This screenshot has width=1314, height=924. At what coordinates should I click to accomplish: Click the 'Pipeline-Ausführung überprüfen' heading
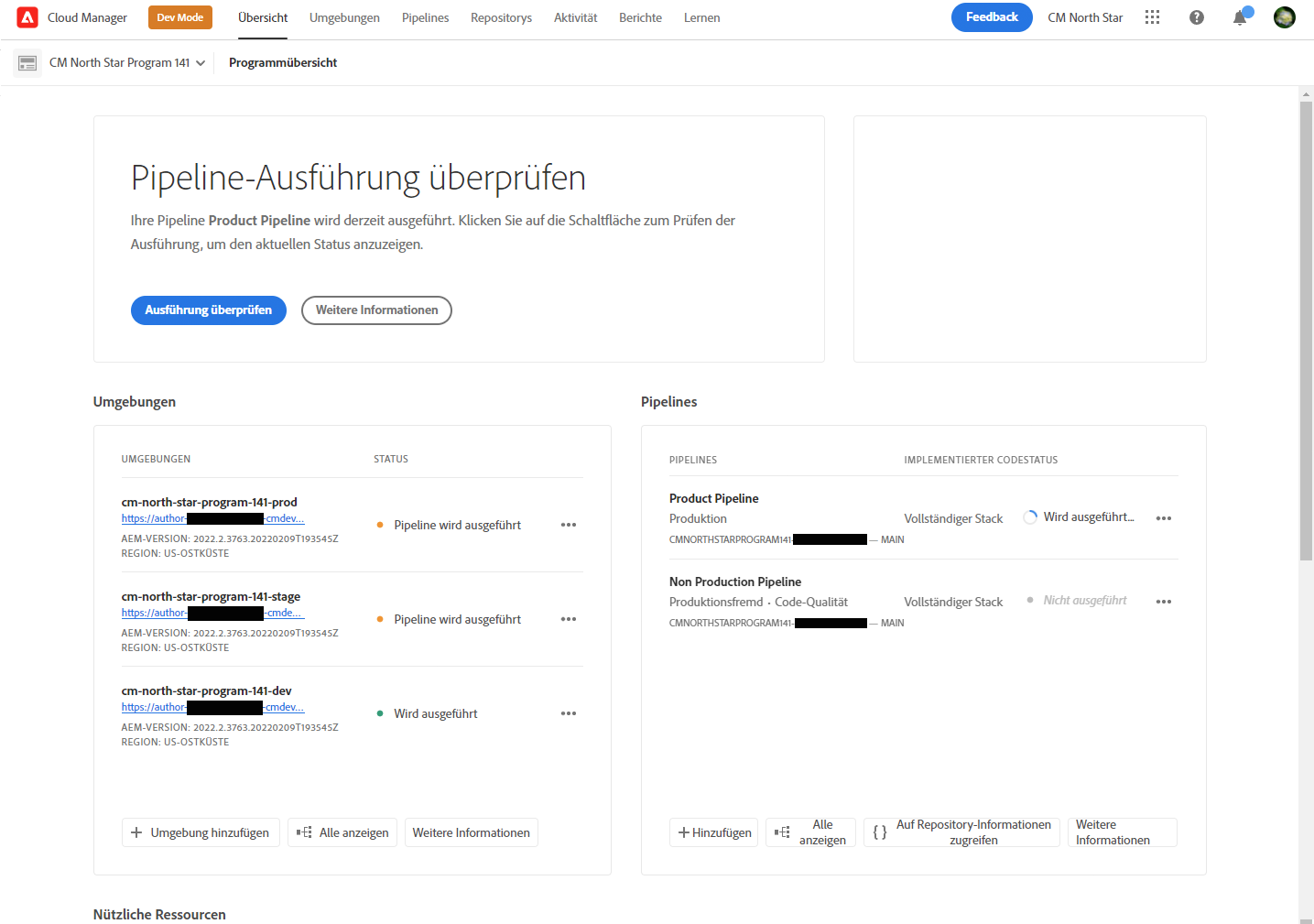tap(358, 178)
